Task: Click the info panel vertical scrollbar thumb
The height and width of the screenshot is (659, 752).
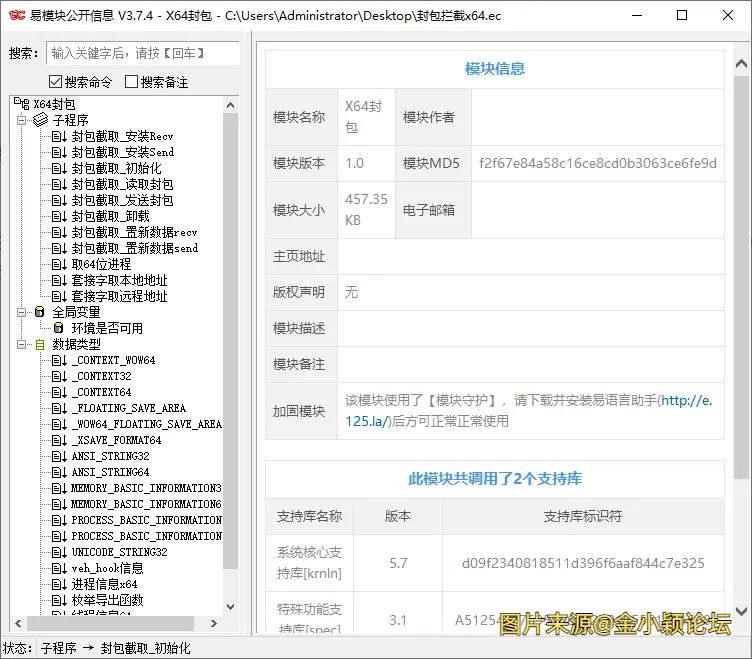Action: coord(741,277)
